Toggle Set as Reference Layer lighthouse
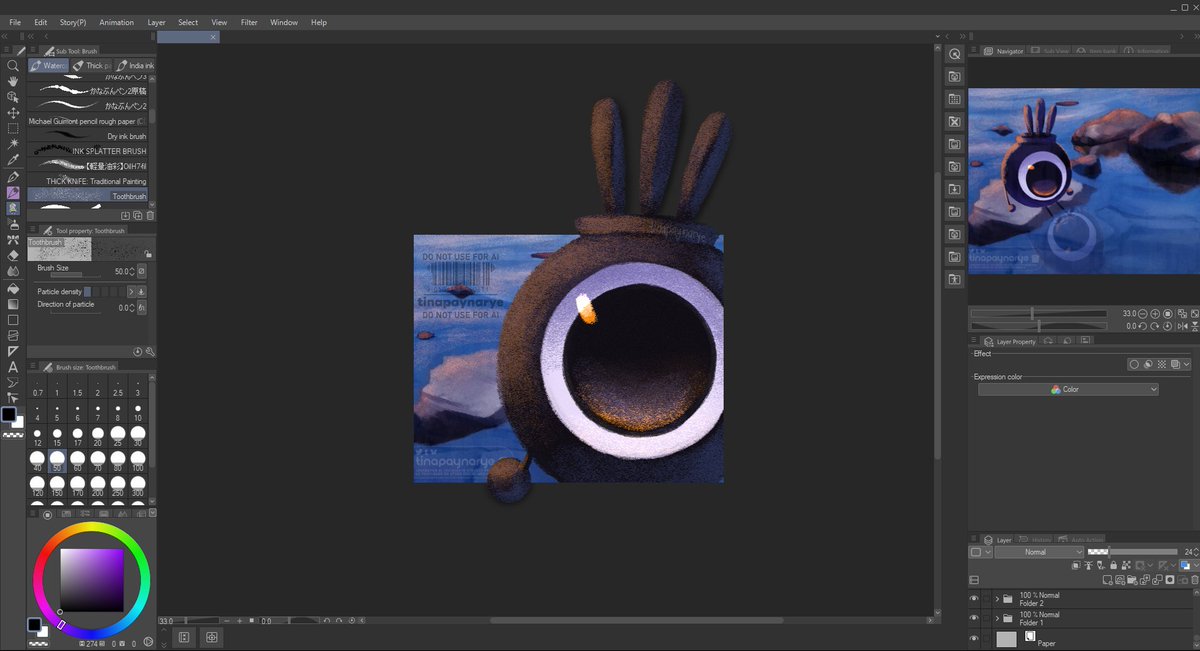 1087,565
